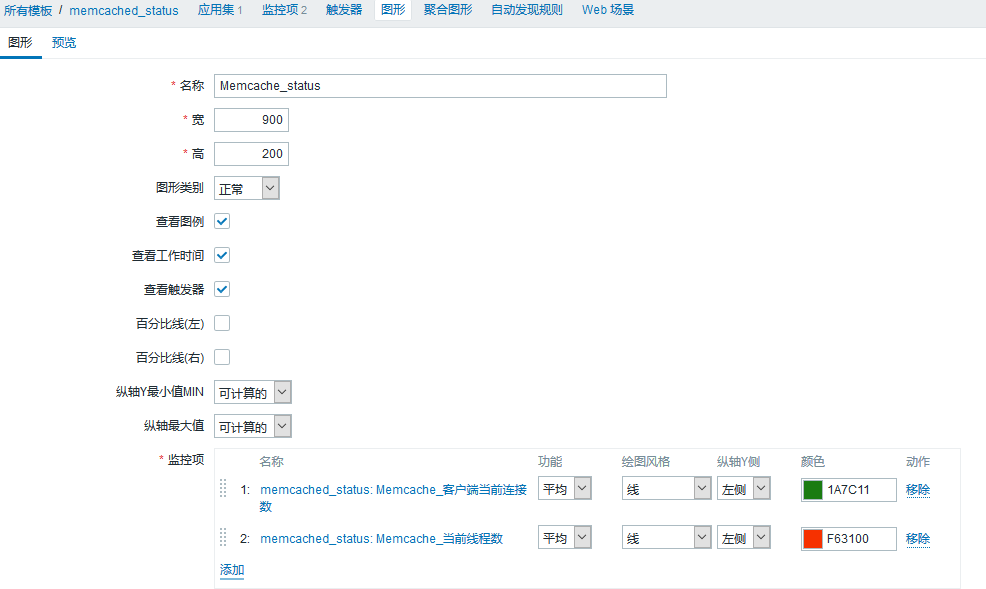Viewport: 986px width, 589px height.
Task: Open the 纵轴最大值 dropdown
Action: coord(253,426)
